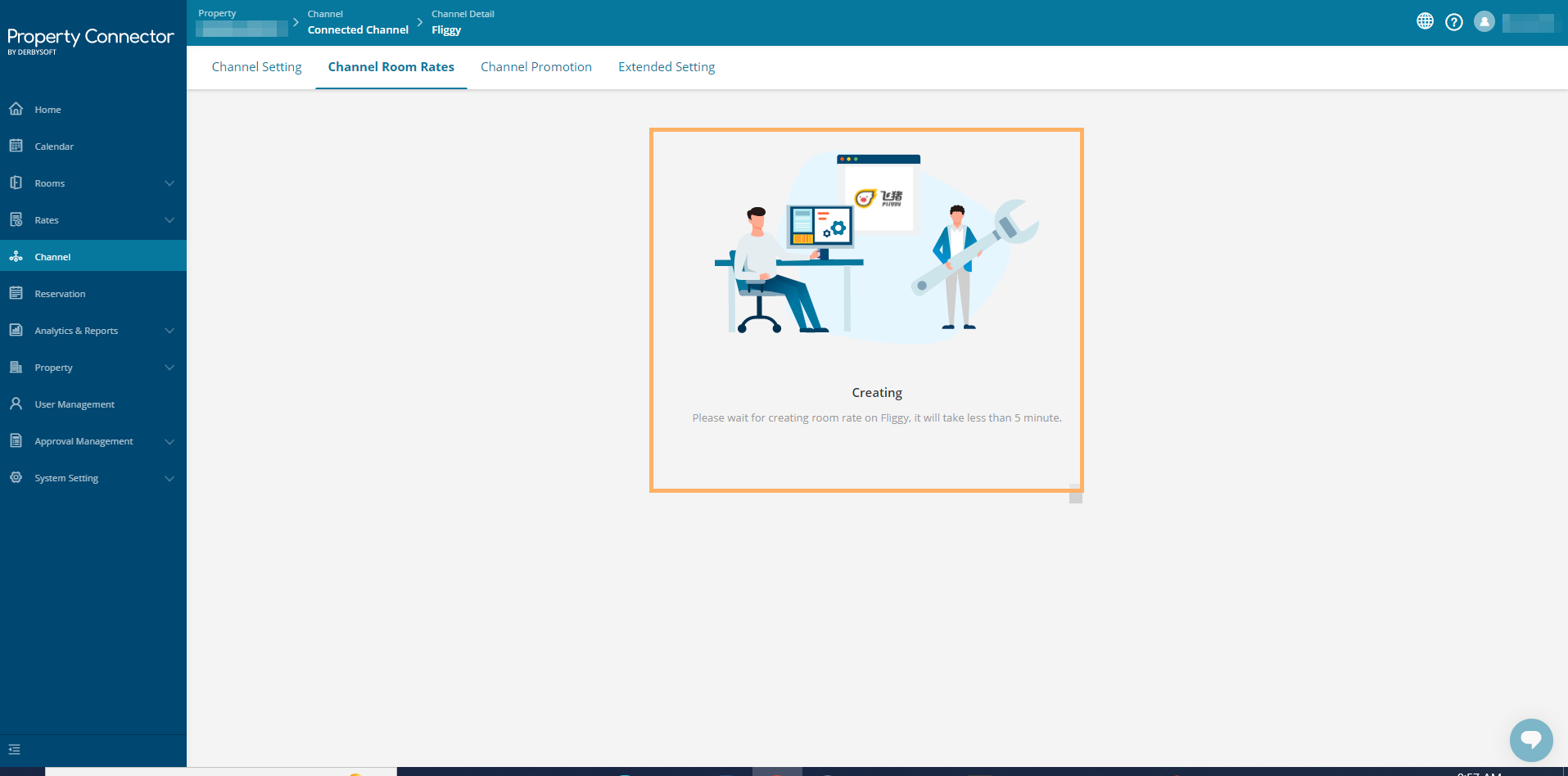Click the Fliggy illustration image

877,246
